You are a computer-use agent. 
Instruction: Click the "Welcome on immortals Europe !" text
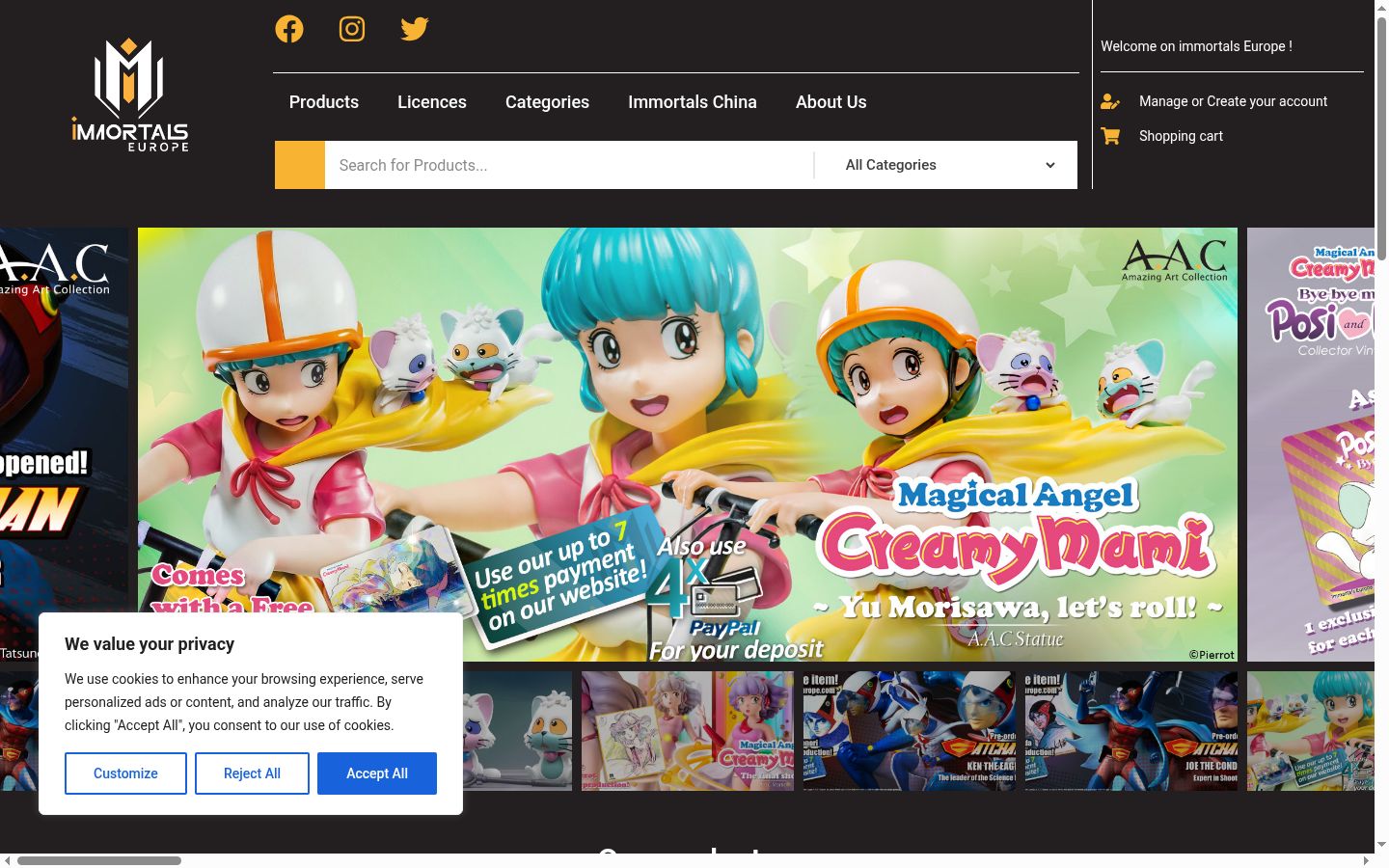coord(1196,46)
